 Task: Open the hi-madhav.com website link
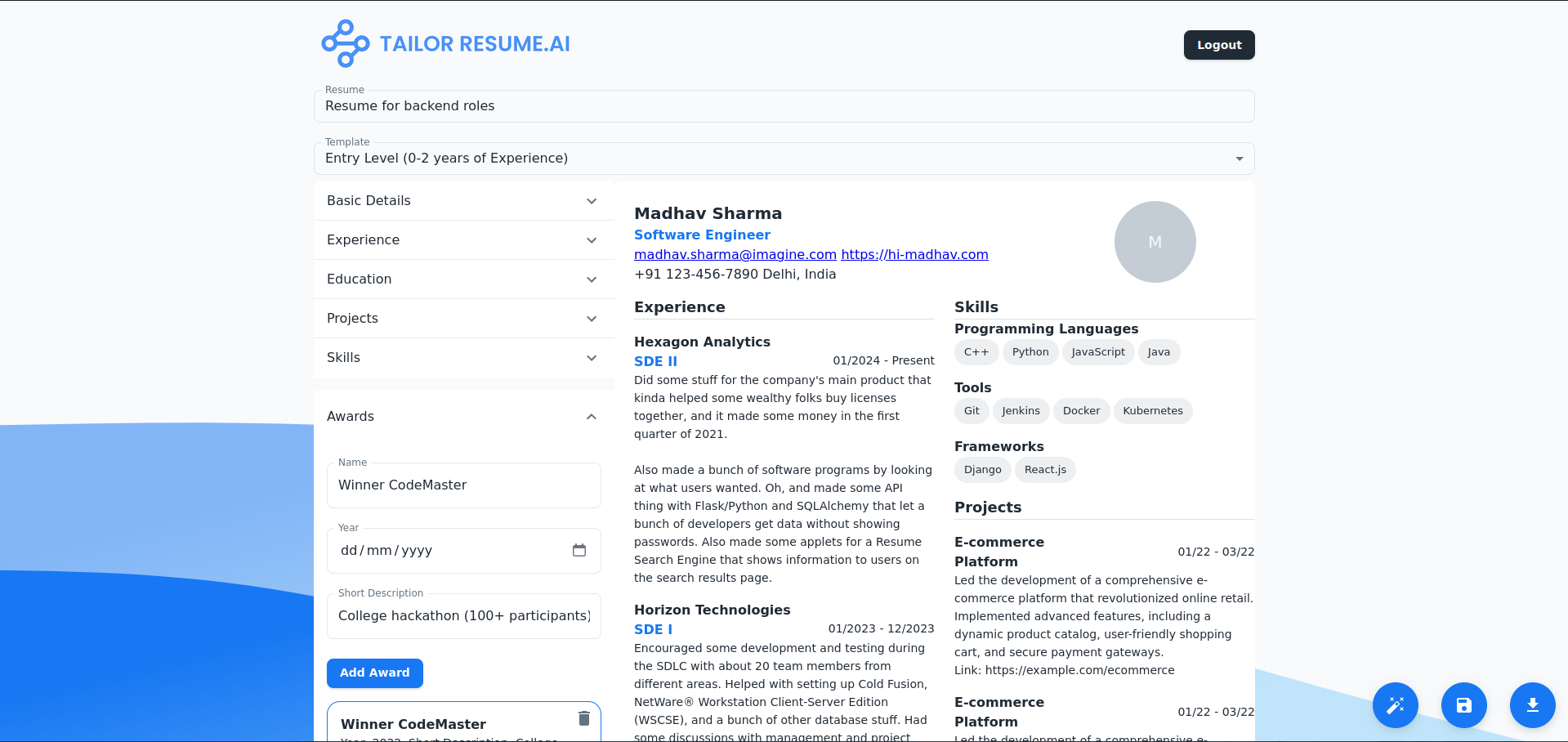click(914, 254)
